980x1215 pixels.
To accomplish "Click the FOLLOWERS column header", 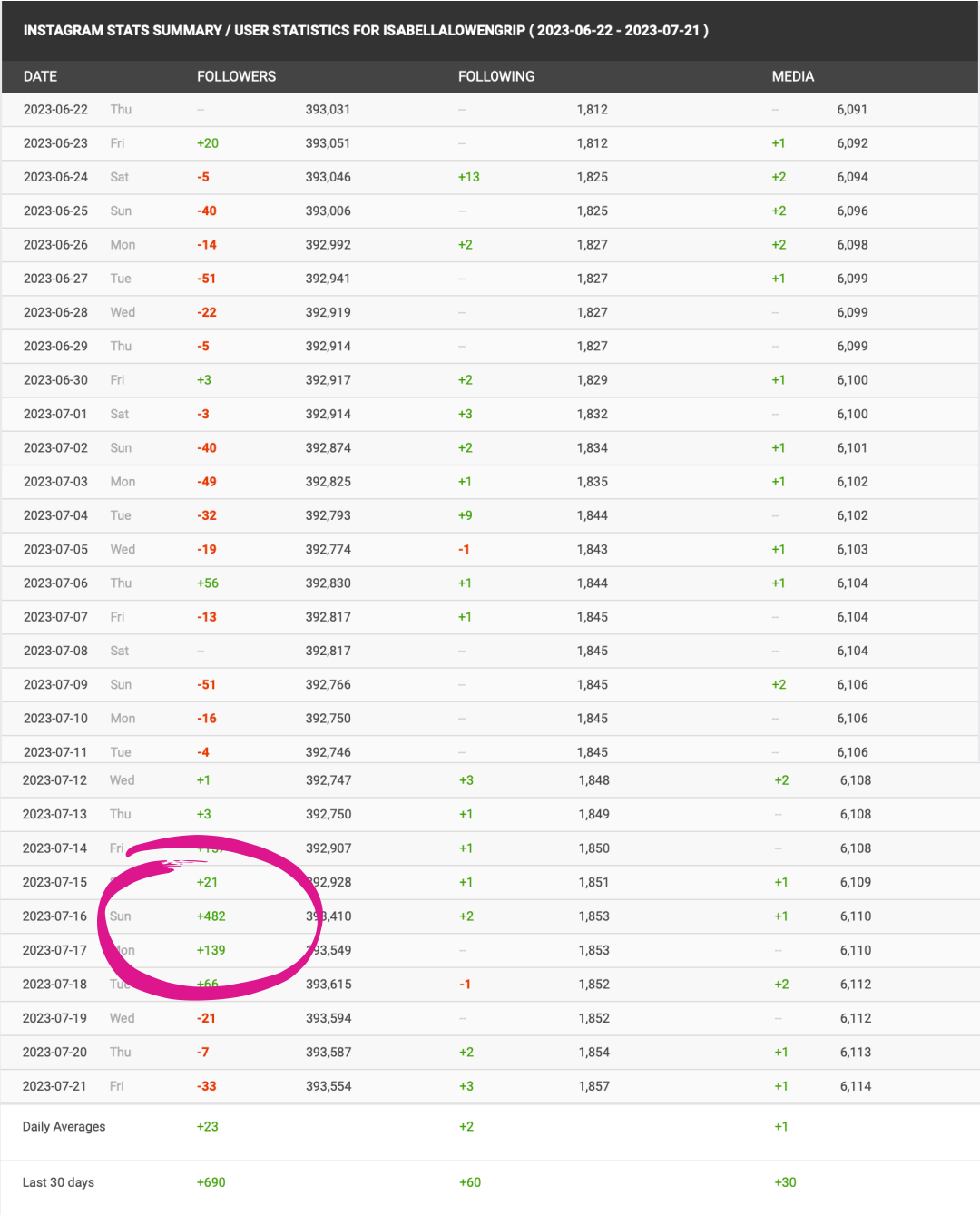I will pos(236,76).
